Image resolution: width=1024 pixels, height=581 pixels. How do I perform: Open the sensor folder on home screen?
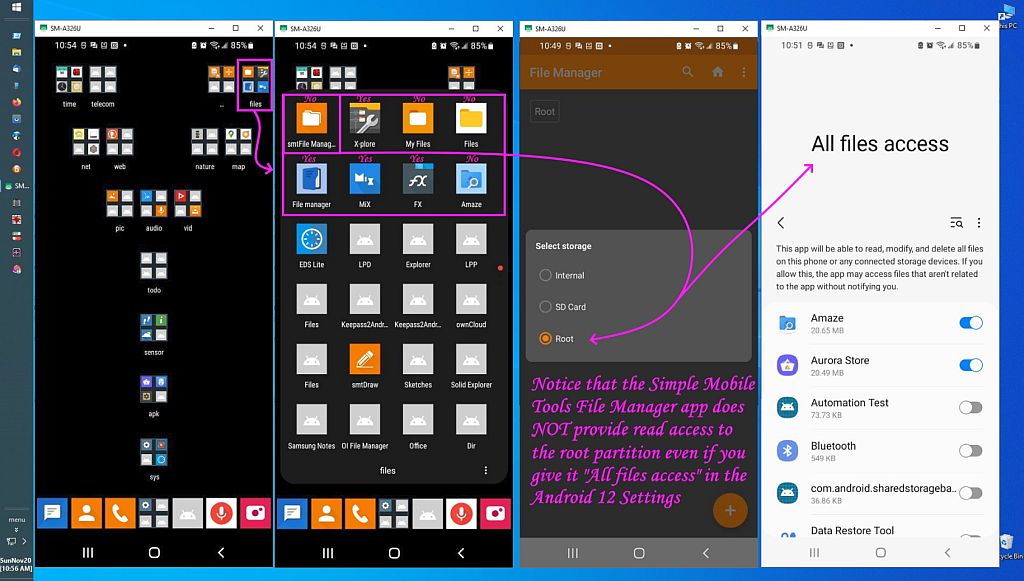[x=154, y=328]
